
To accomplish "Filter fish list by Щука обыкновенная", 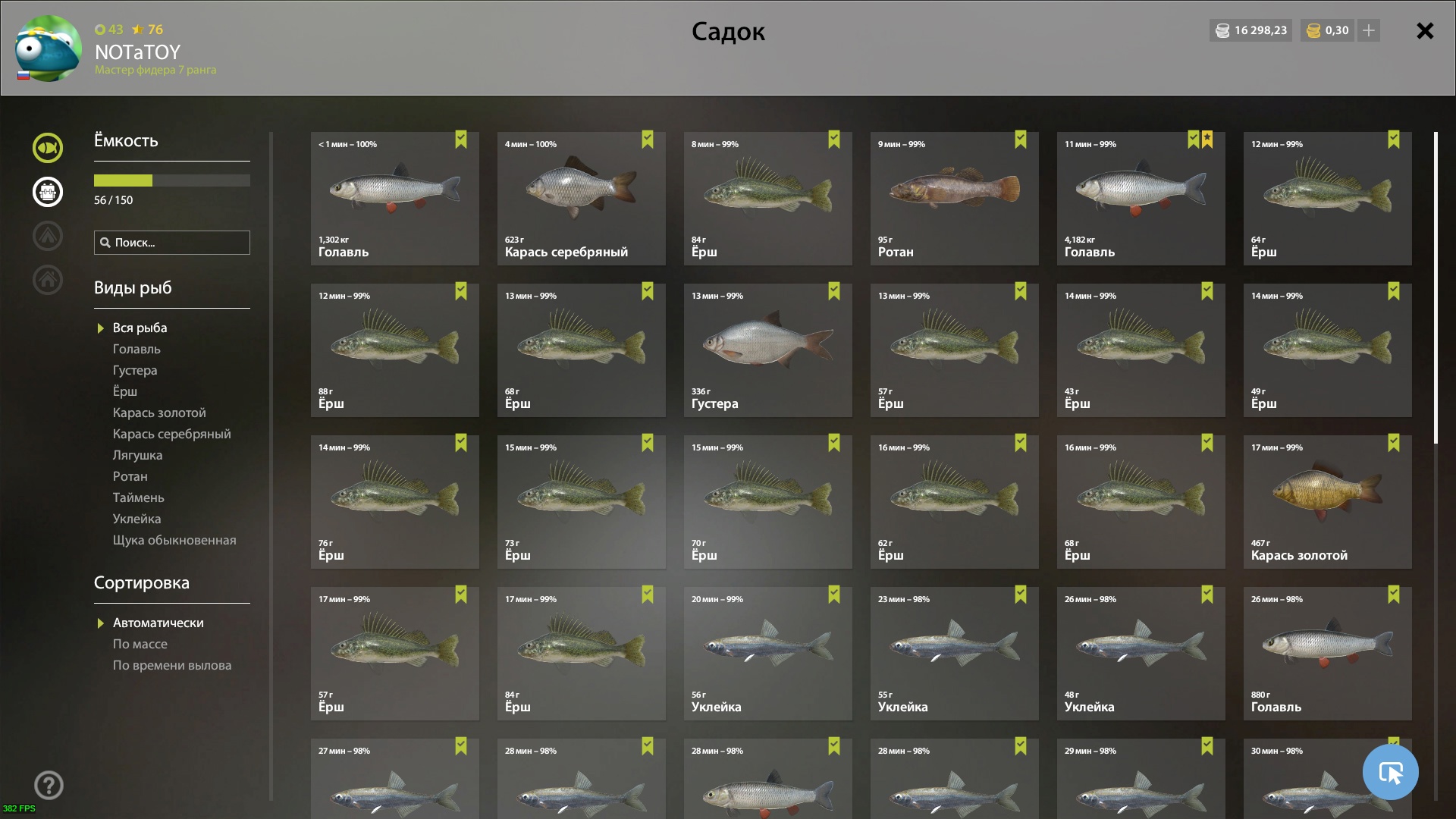I will pyautogui.click(x=174, y=540).
